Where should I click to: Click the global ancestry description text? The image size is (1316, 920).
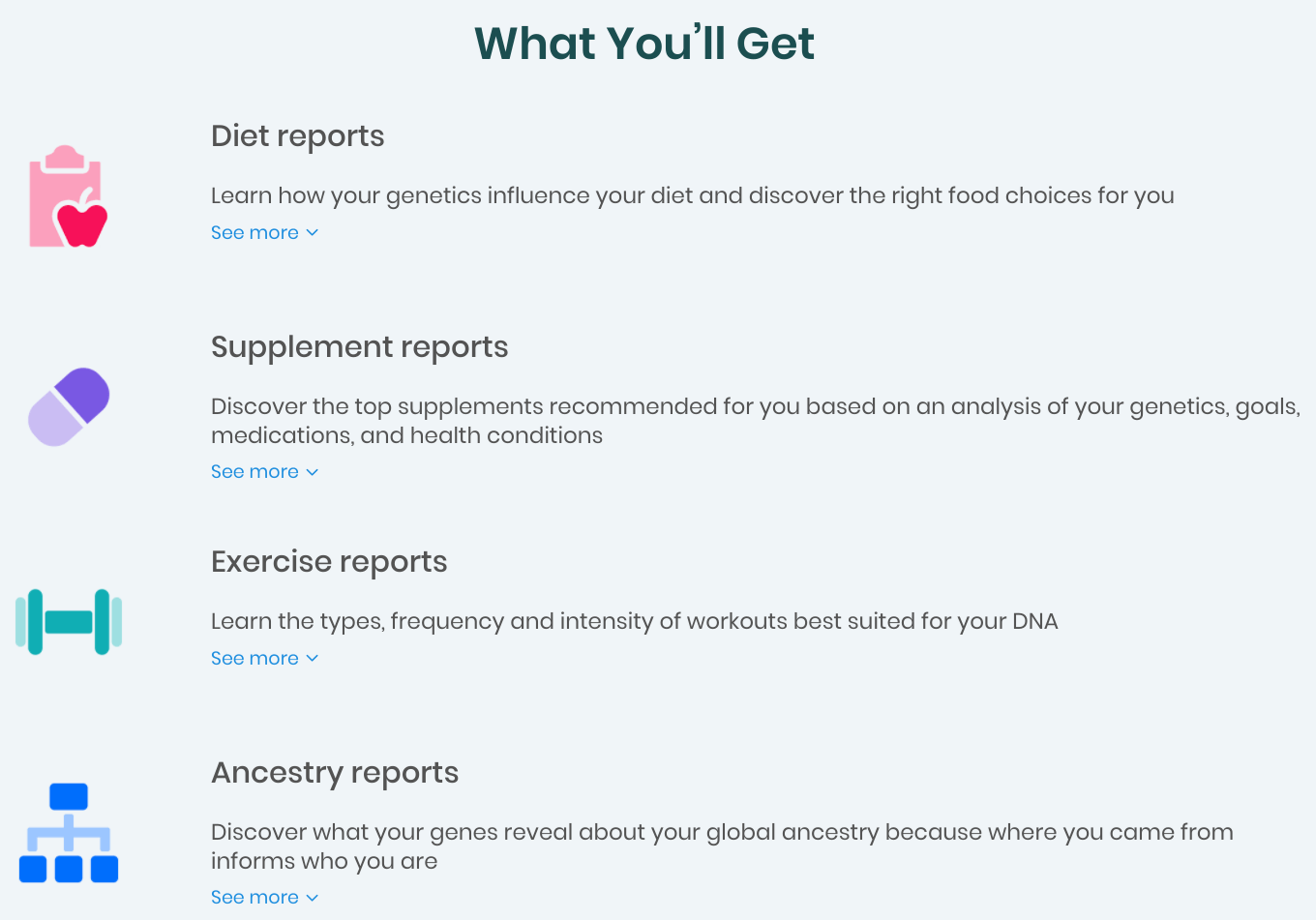[722, 846]
